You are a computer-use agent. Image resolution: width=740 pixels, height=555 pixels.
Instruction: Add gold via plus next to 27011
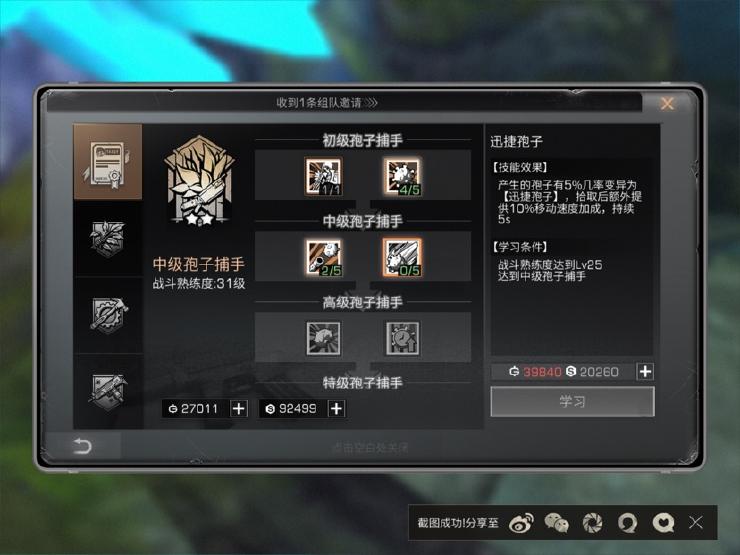pyautogui.click(x=239, y=409)
